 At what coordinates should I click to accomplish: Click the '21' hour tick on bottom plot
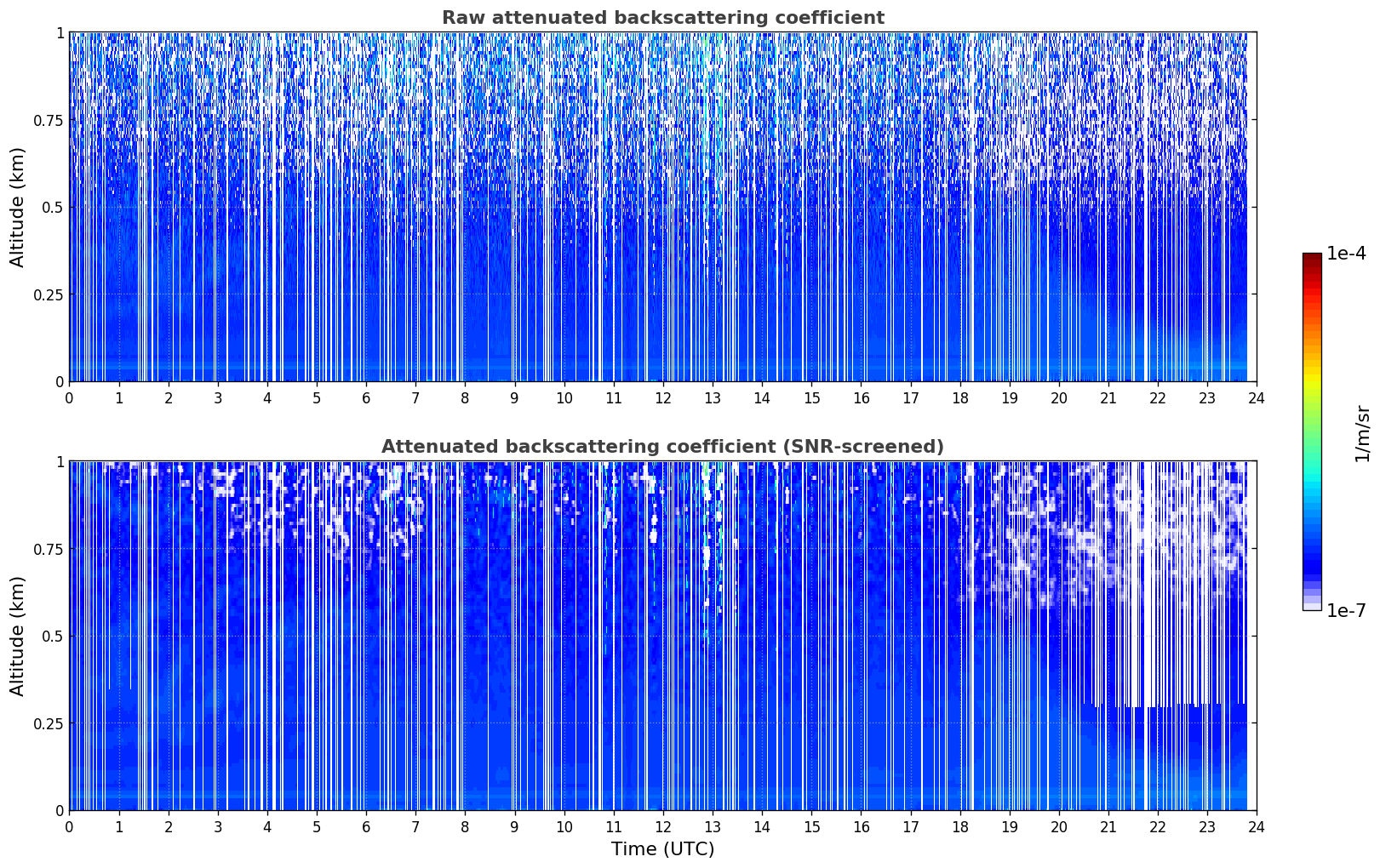coord(1108,826)
